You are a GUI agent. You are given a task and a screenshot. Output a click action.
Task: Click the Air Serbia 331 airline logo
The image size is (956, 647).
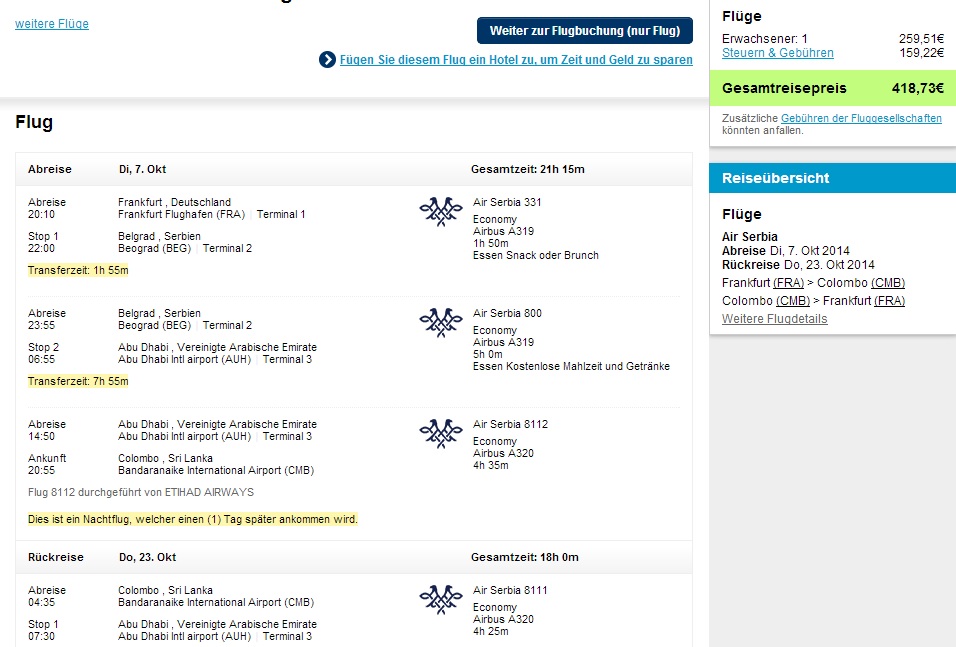click(x=441, y=211)
